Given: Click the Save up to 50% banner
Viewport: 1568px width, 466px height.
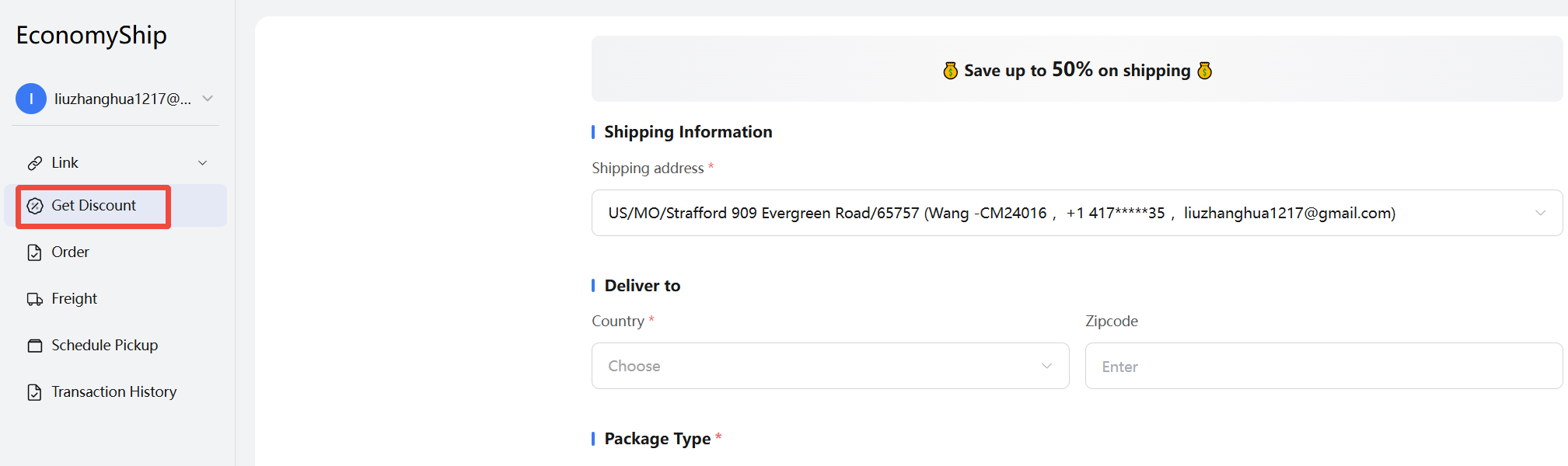Looking at the screenshot, I should point(1077,70).
